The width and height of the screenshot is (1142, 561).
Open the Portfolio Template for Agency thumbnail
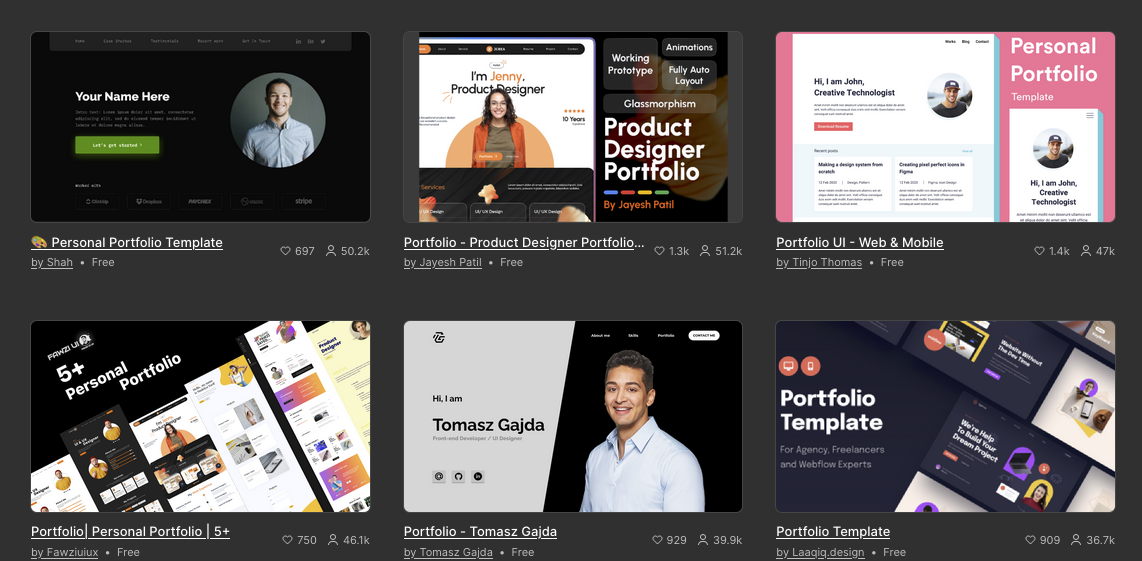click(945, 416)
